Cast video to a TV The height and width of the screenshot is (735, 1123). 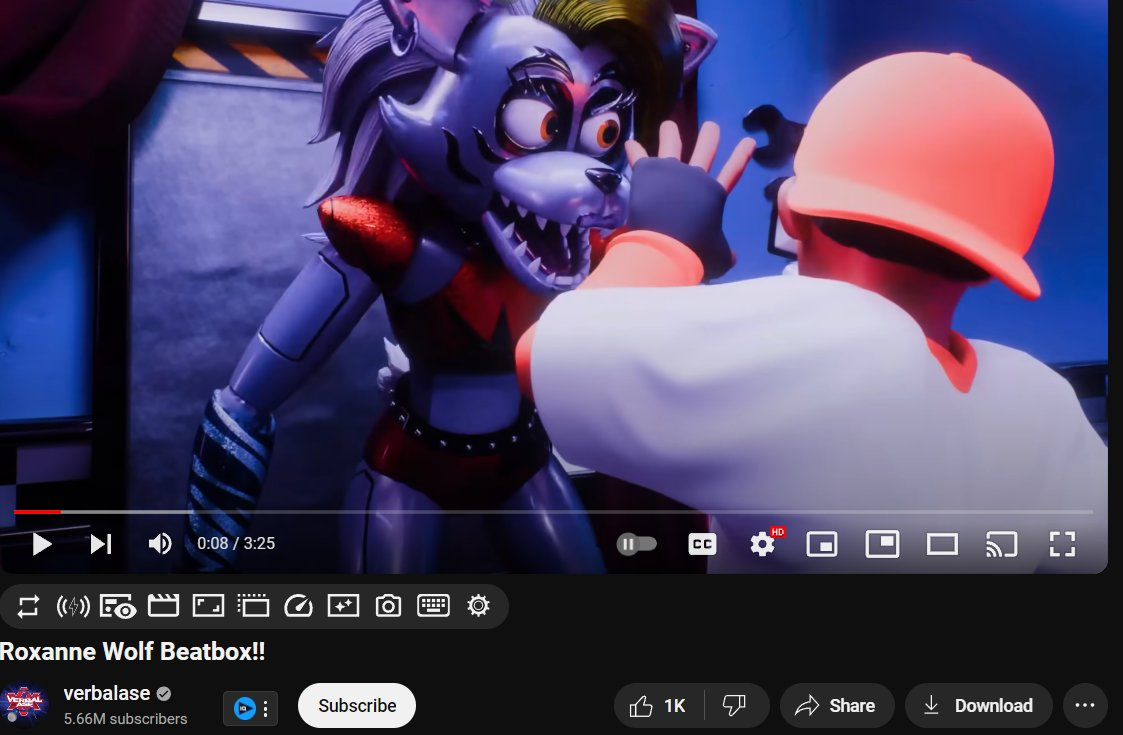(1001, 544)
